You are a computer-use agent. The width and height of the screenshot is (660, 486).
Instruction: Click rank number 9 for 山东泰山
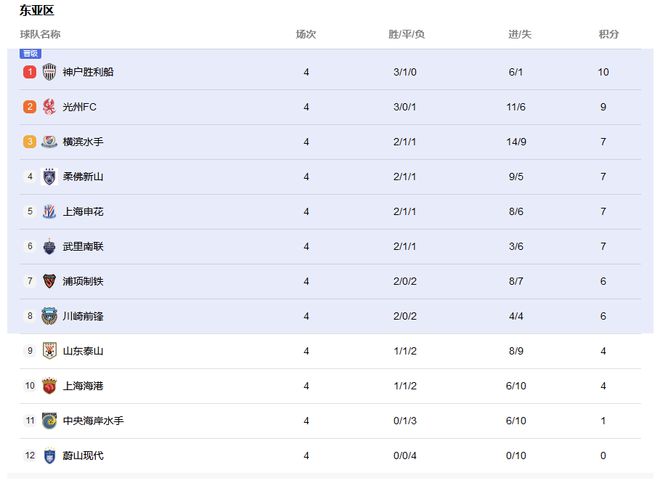30,351
